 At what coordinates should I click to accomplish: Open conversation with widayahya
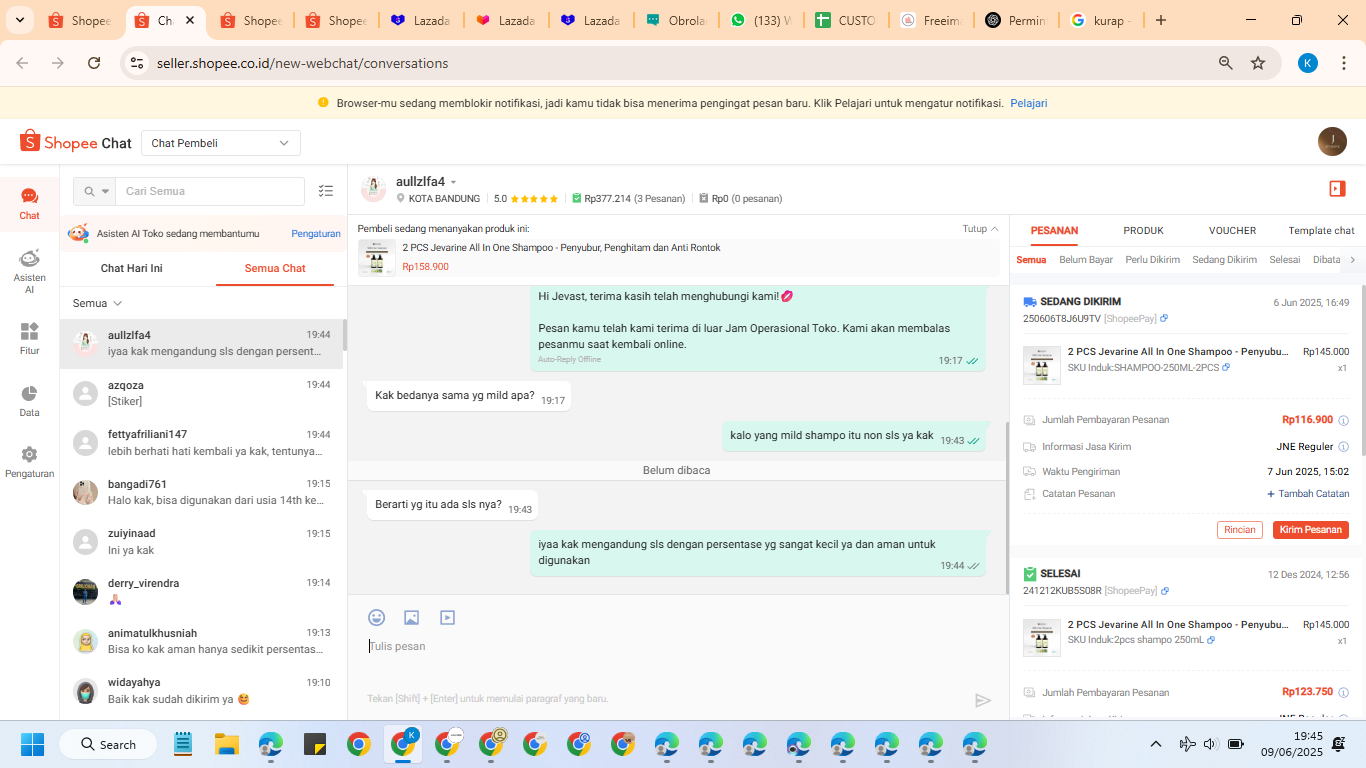[x=201, y=691]
